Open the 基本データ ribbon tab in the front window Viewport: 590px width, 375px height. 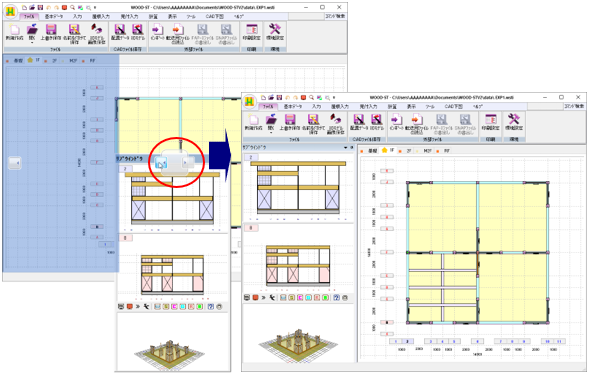[292, 107]
